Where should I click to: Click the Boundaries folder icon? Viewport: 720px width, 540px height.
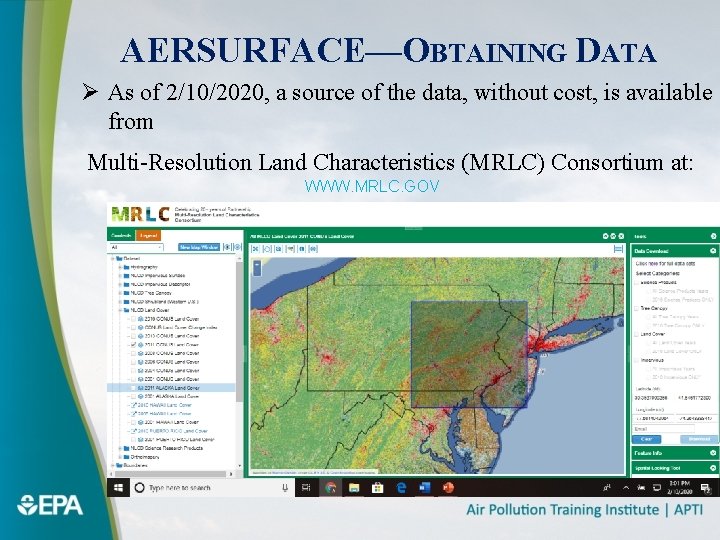pos(119,465)
